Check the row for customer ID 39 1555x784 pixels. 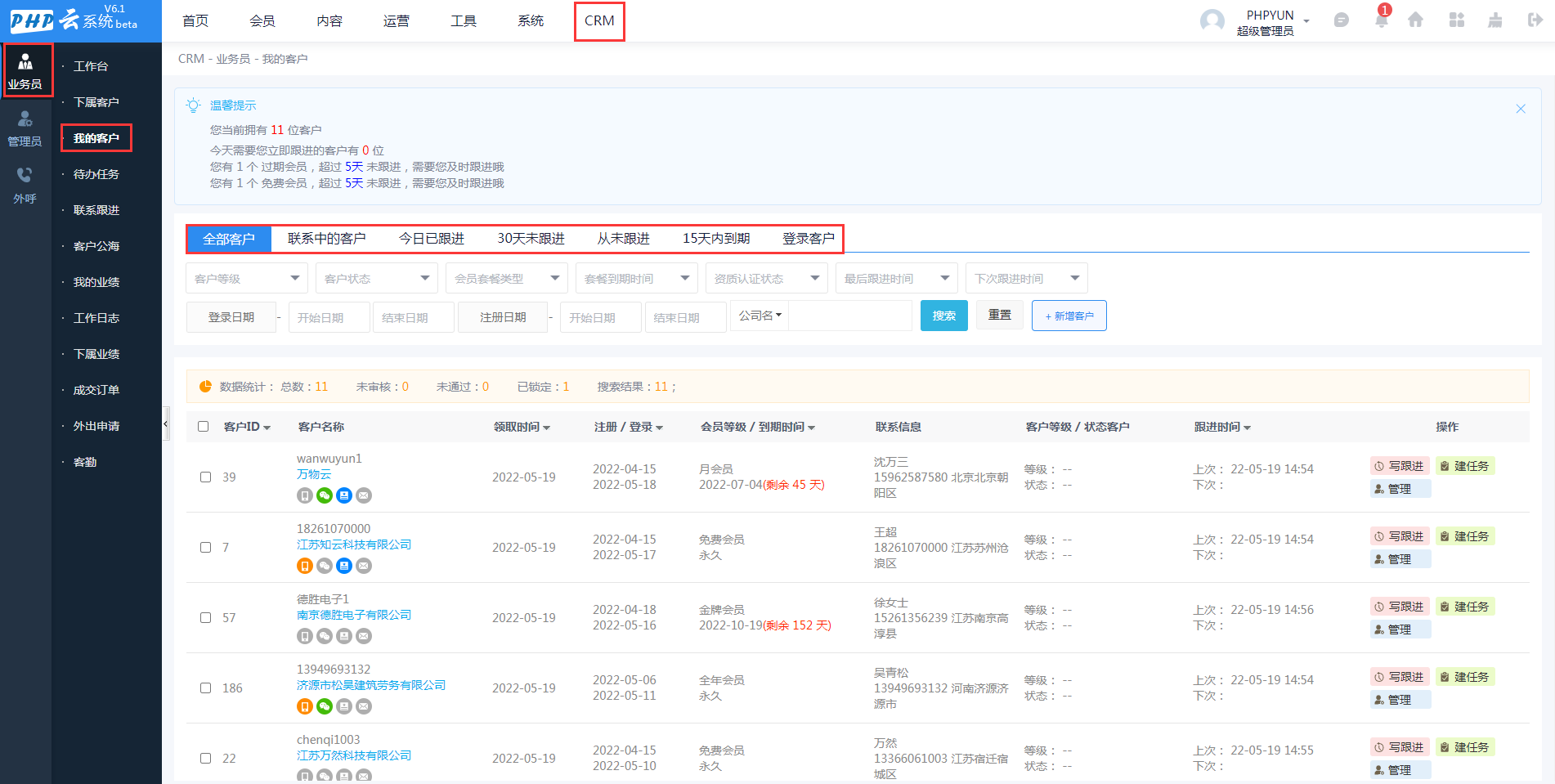click(x=205, y=477)
